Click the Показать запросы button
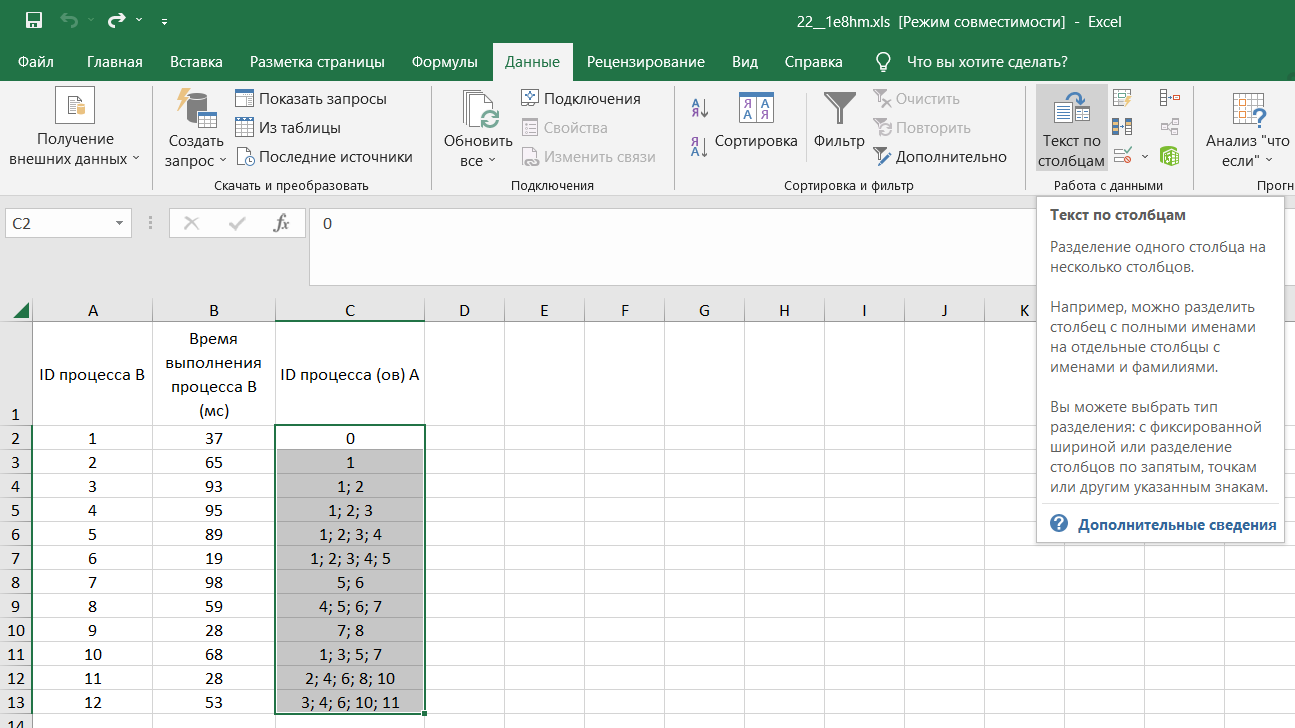1295x728 pixels. click(x=311, y=99)
